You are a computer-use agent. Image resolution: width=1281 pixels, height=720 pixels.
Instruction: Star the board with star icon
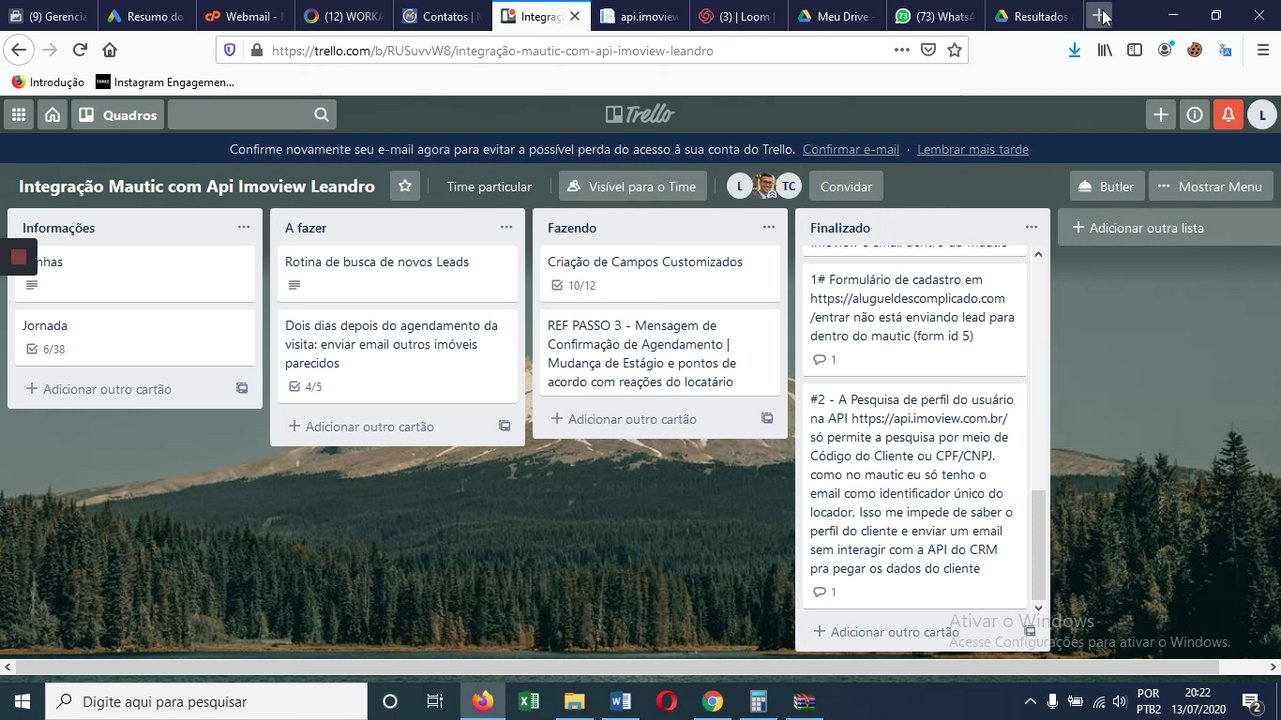click(405, 186)
